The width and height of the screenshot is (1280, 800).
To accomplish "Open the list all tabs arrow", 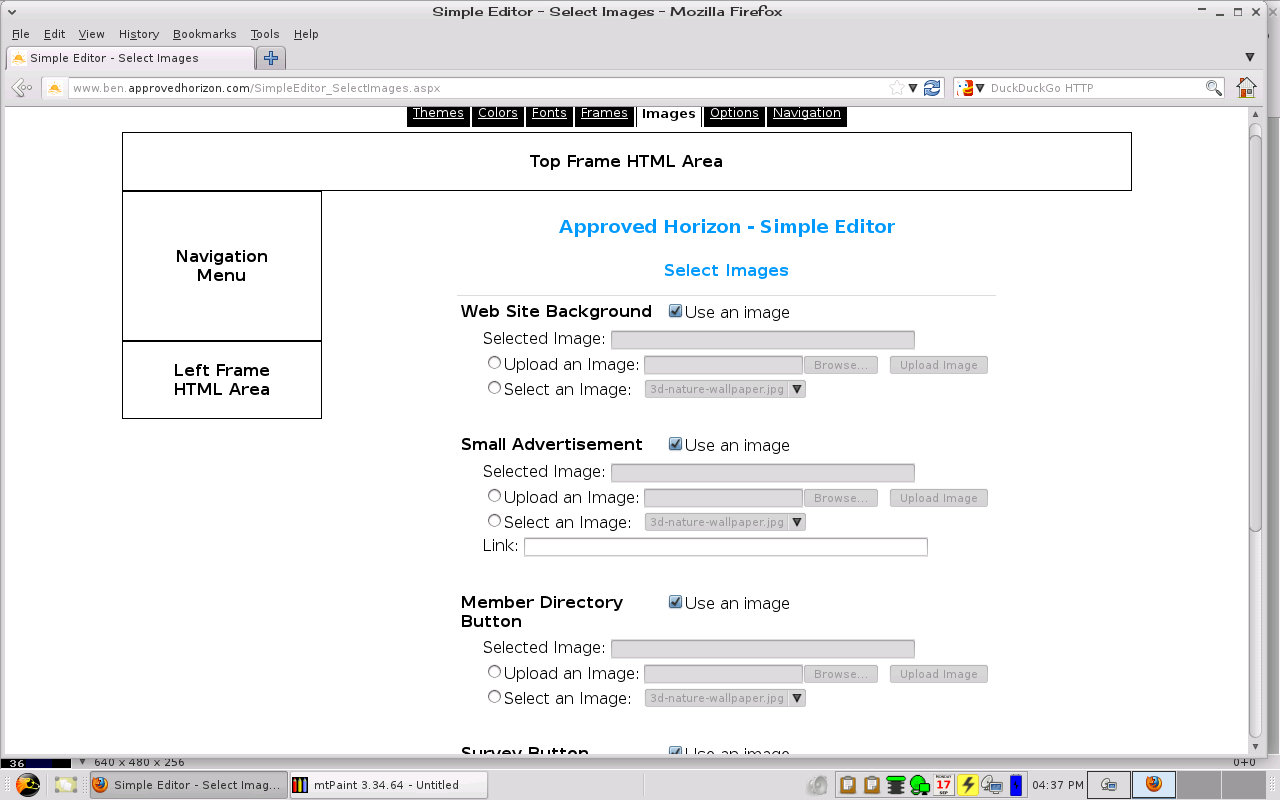I will 1250,58.
